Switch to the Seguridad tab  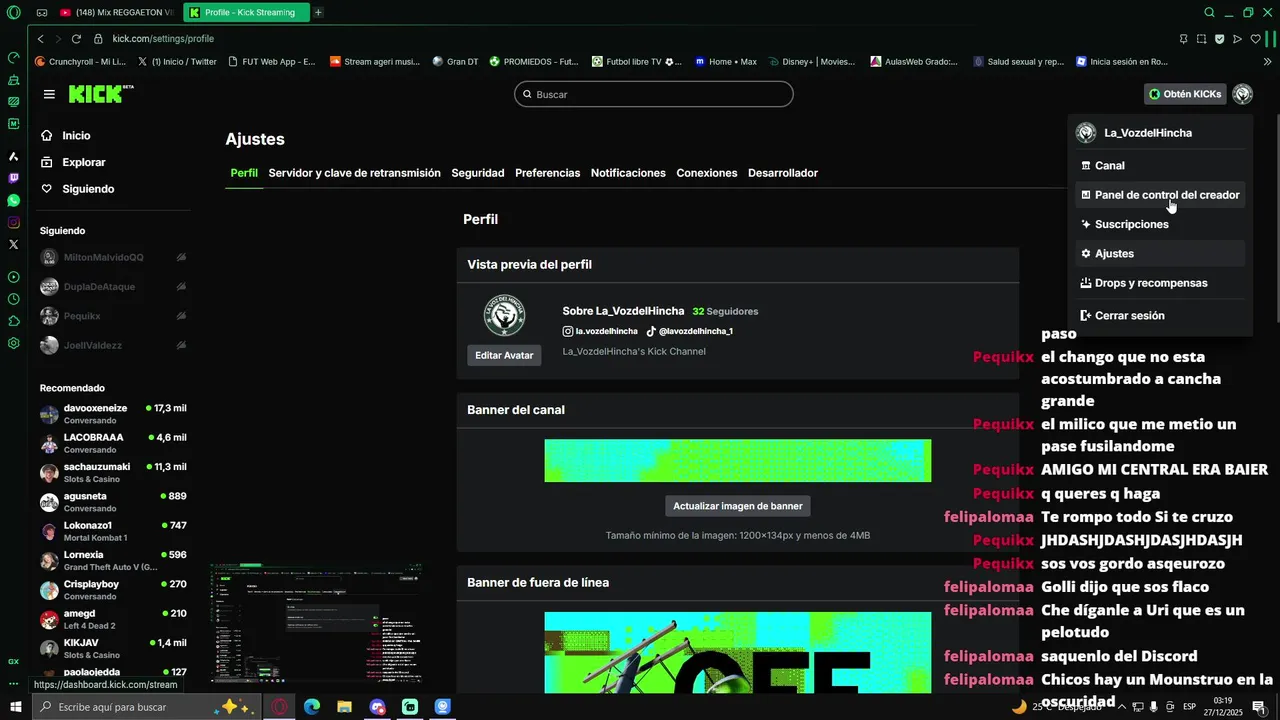(478, 173)
